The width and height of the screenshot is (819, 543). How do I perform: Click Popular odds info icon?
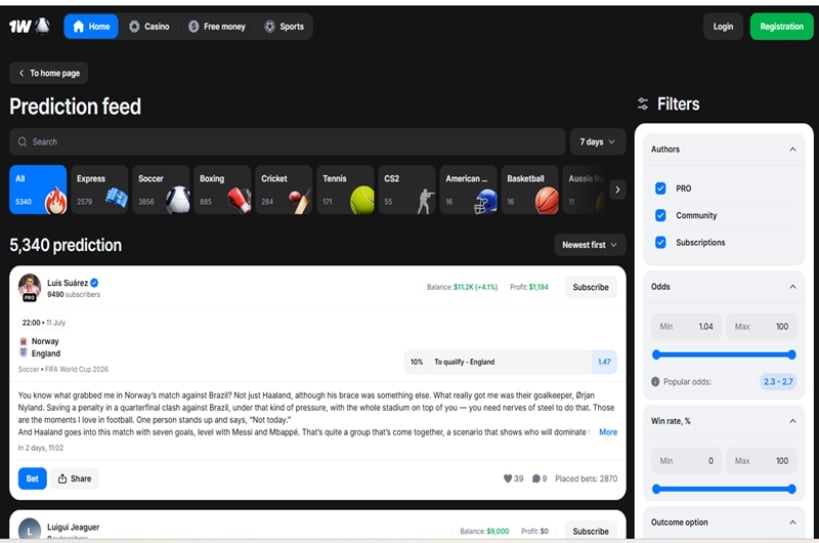pos(656,382)
